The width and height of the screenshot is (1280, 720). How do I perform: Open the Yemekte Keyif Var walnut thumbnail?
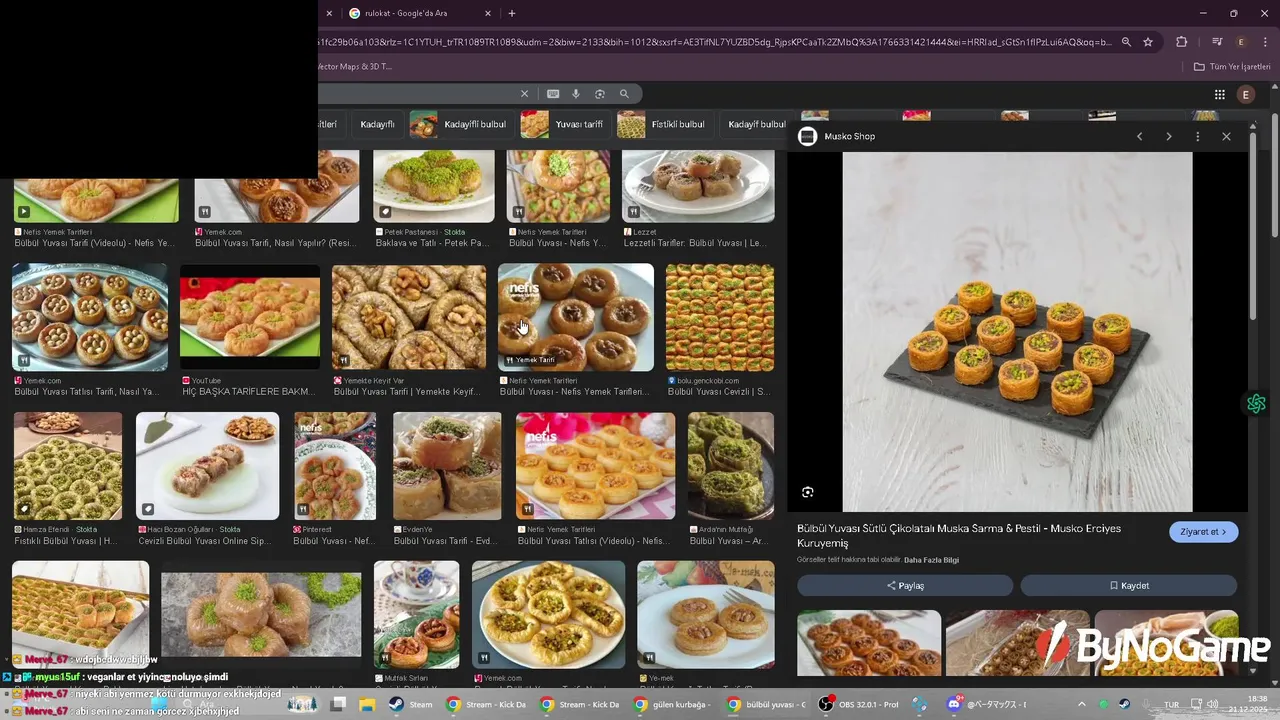coord(409,317)
